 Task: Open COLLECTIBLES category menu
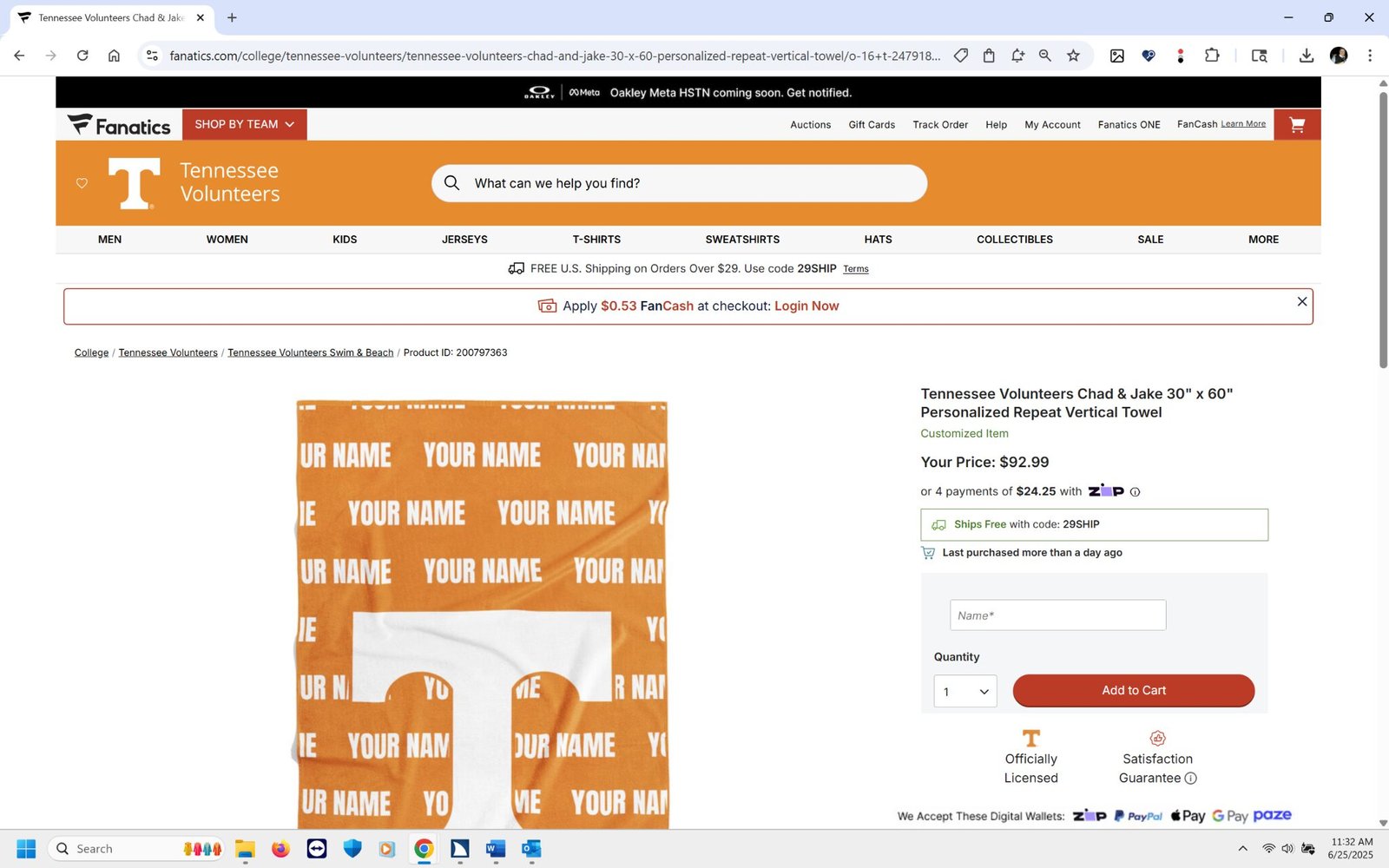pos(1015,240)
